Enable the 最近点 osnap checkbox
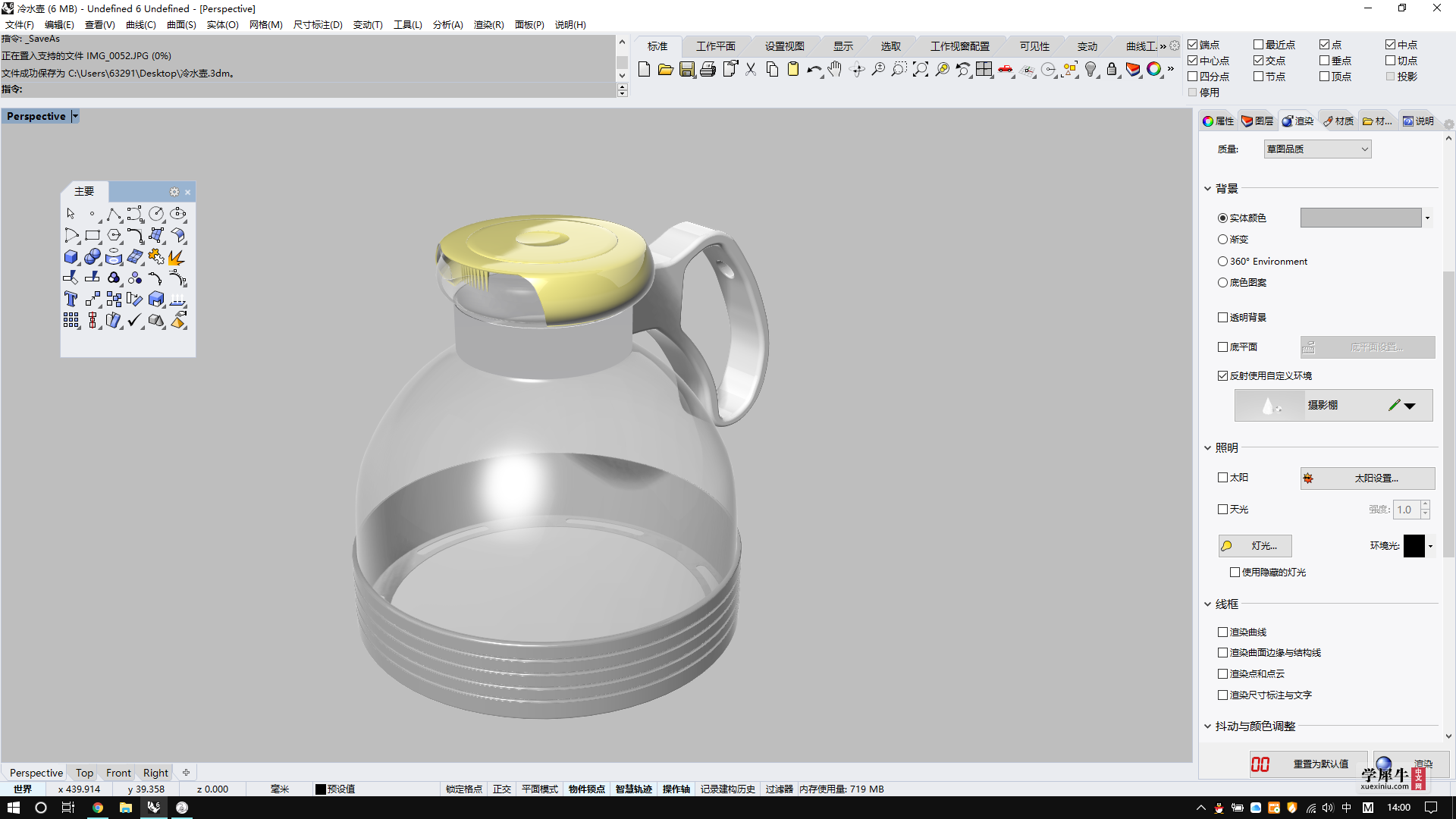Screen dimensions: 1456x819 coord(1258,45)
